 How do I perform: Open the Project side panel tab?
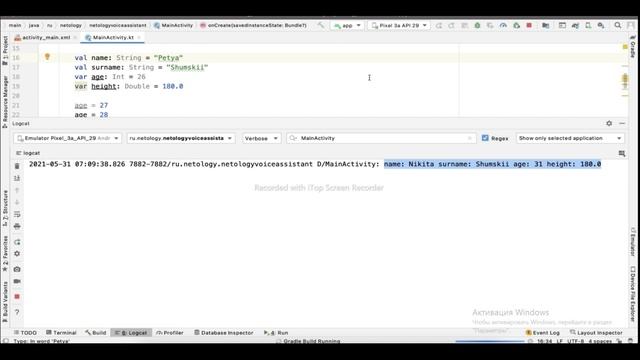tap(5, 50)
